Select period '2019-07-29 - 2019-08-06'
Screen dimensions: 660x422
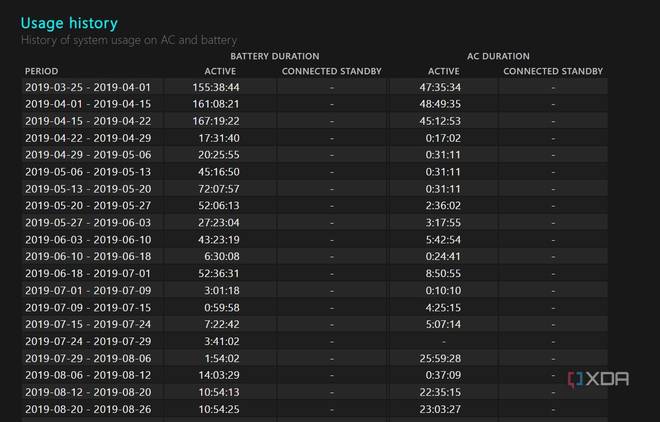click(x=88, y=358)
